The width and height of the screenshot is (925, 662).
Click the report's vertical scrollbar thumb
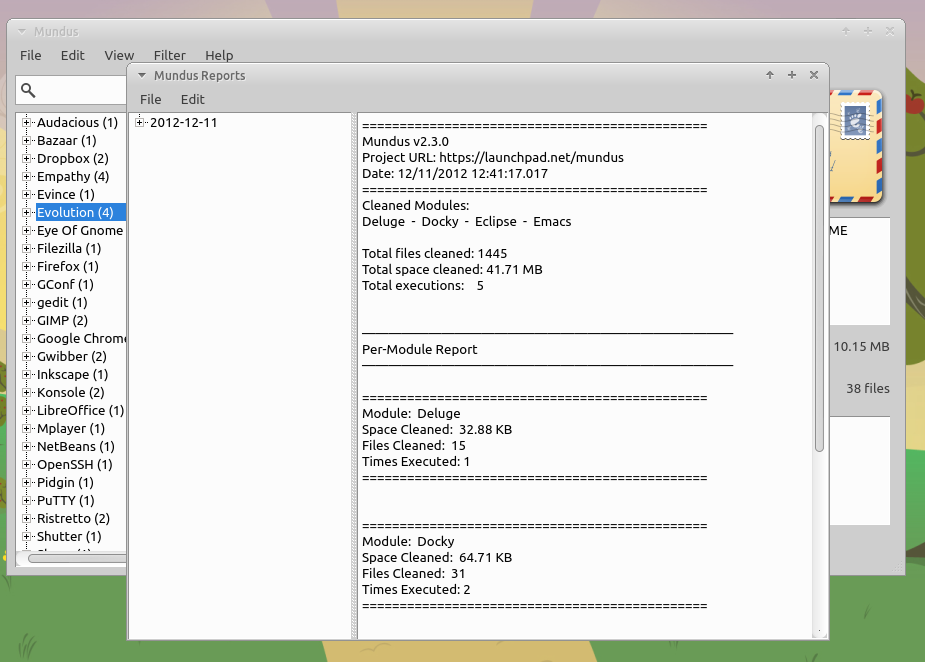(x=819, y=288)
